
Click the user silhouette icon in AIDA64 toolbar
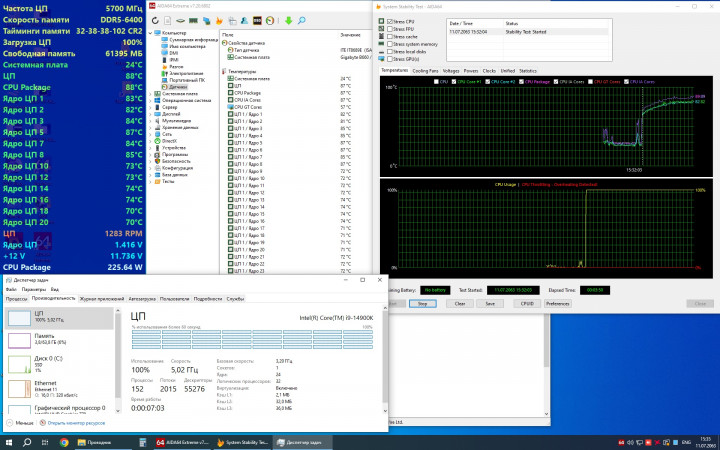(x=245, y=21)
